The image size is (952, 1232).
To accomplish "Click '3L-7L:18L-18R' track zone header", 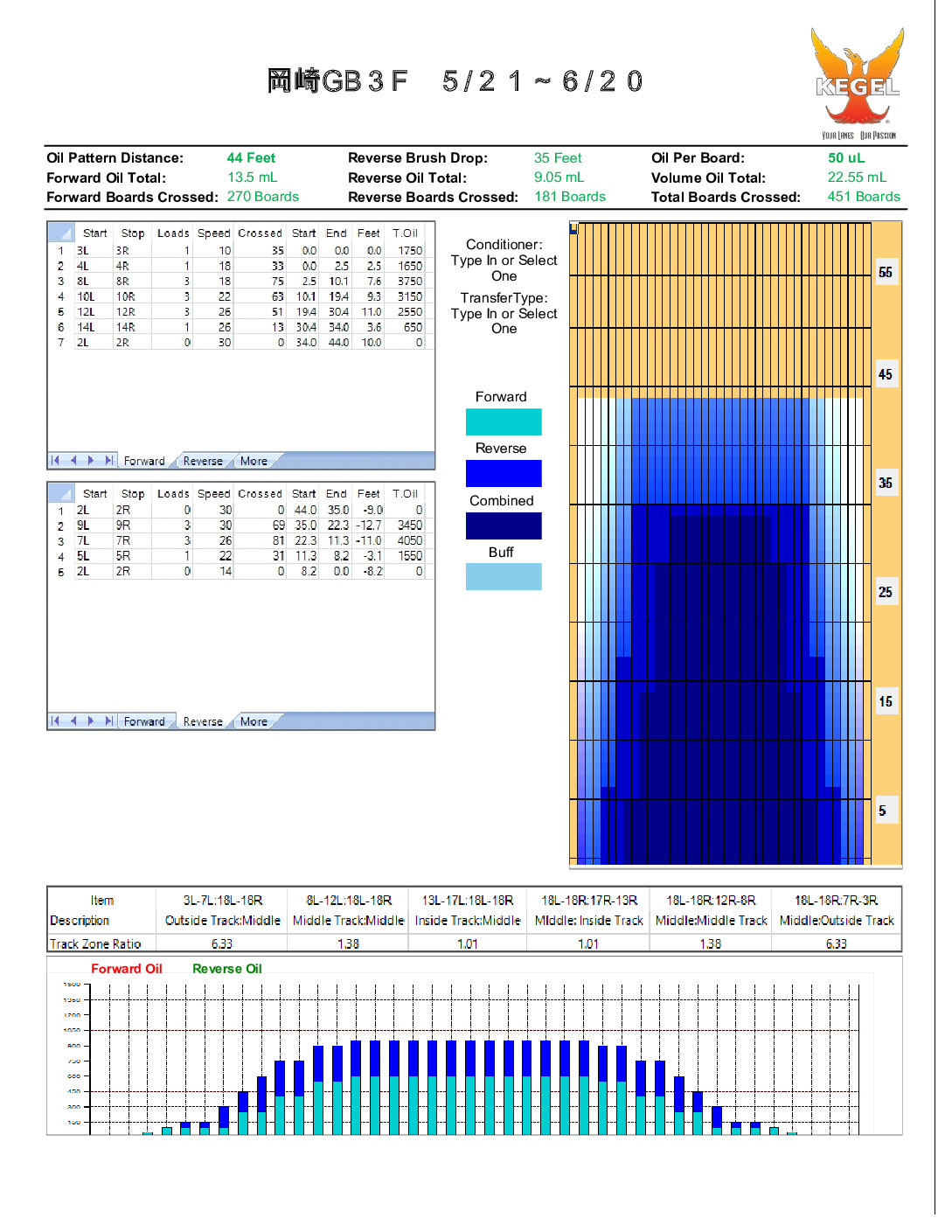I will pos(222,900).
